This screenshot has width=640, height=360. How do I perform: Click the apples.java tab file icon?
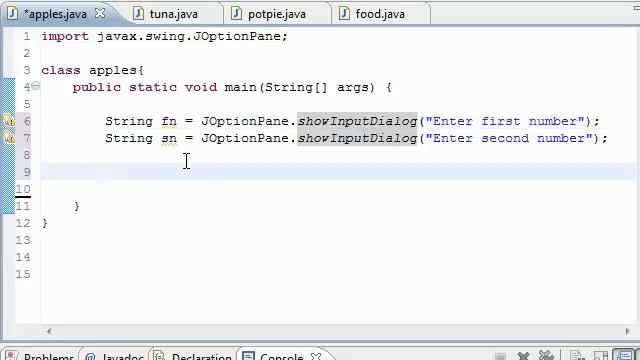[13, 13]
